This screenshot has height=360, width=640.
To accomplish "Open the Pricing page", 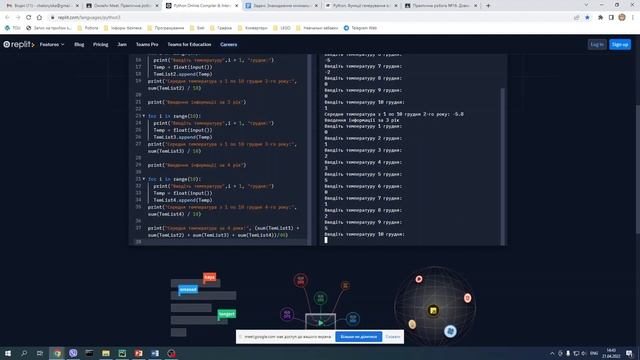I will click(100, 44).
